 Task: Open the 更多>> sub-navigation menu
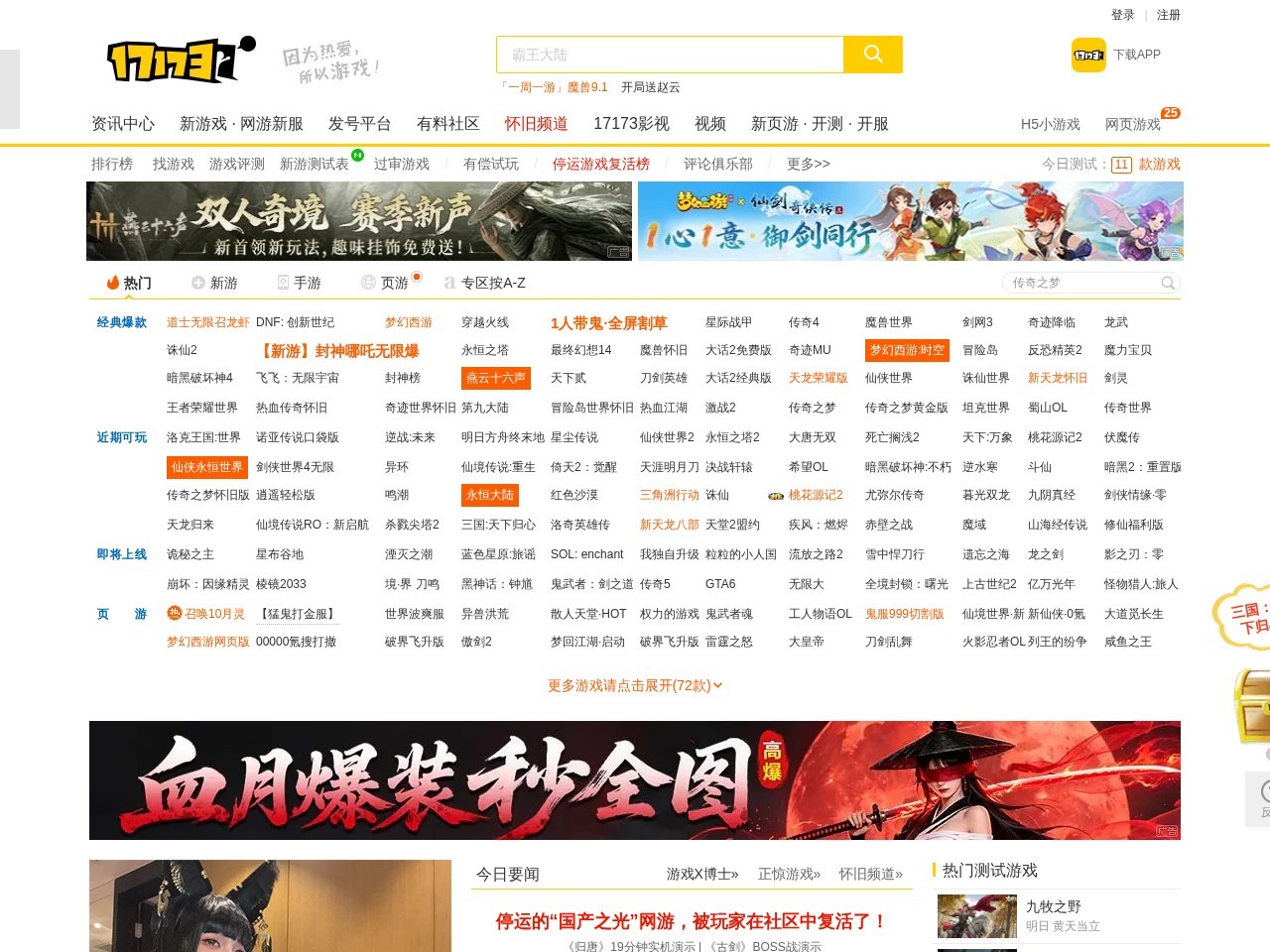(x=808, y=164)
